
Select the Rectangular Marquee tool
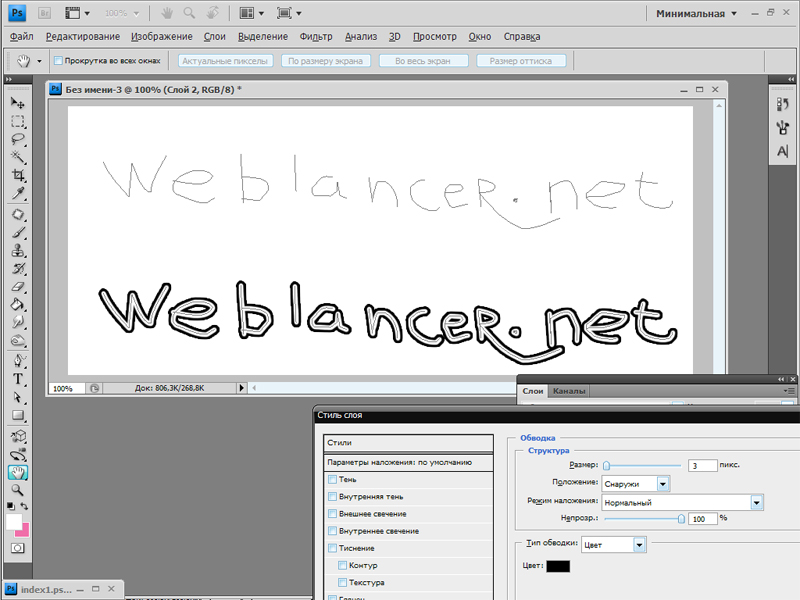(x=18, y=121)
